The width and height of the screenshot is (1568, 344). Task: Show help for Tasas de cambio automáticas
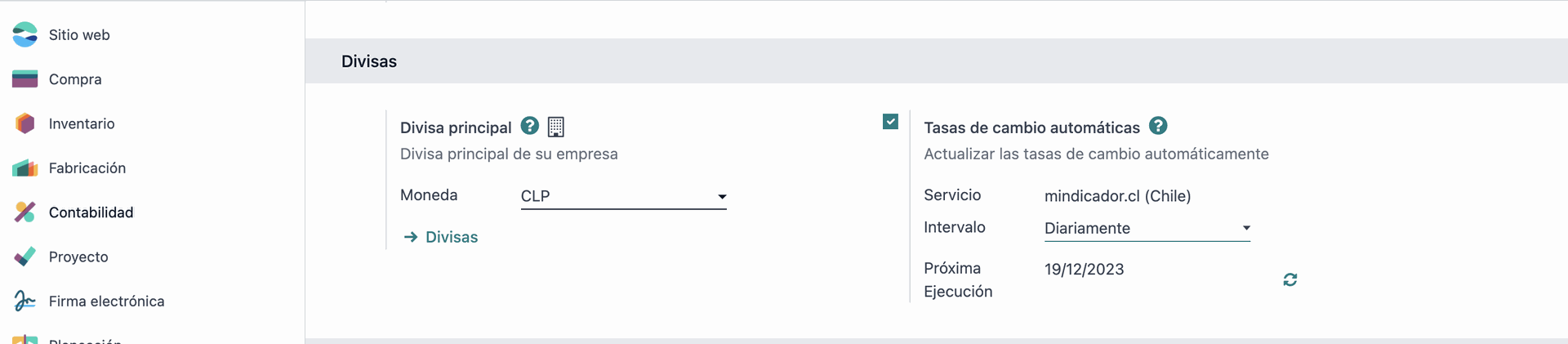click(x=1158, y=126)
